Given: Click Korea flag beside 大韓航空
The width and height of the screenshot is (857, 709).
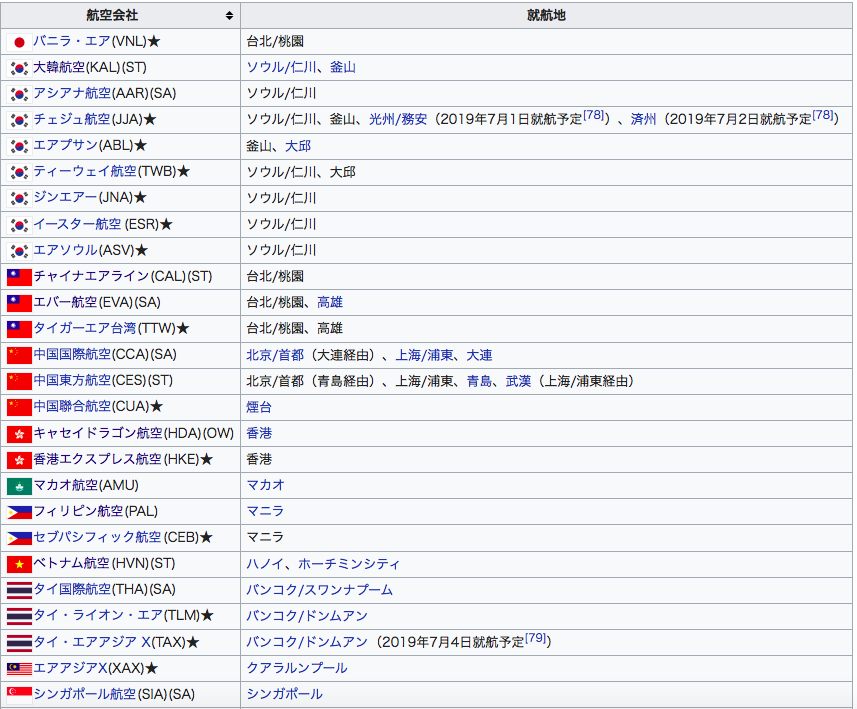Looking at the screenshot, I should (x=19, y=68).
